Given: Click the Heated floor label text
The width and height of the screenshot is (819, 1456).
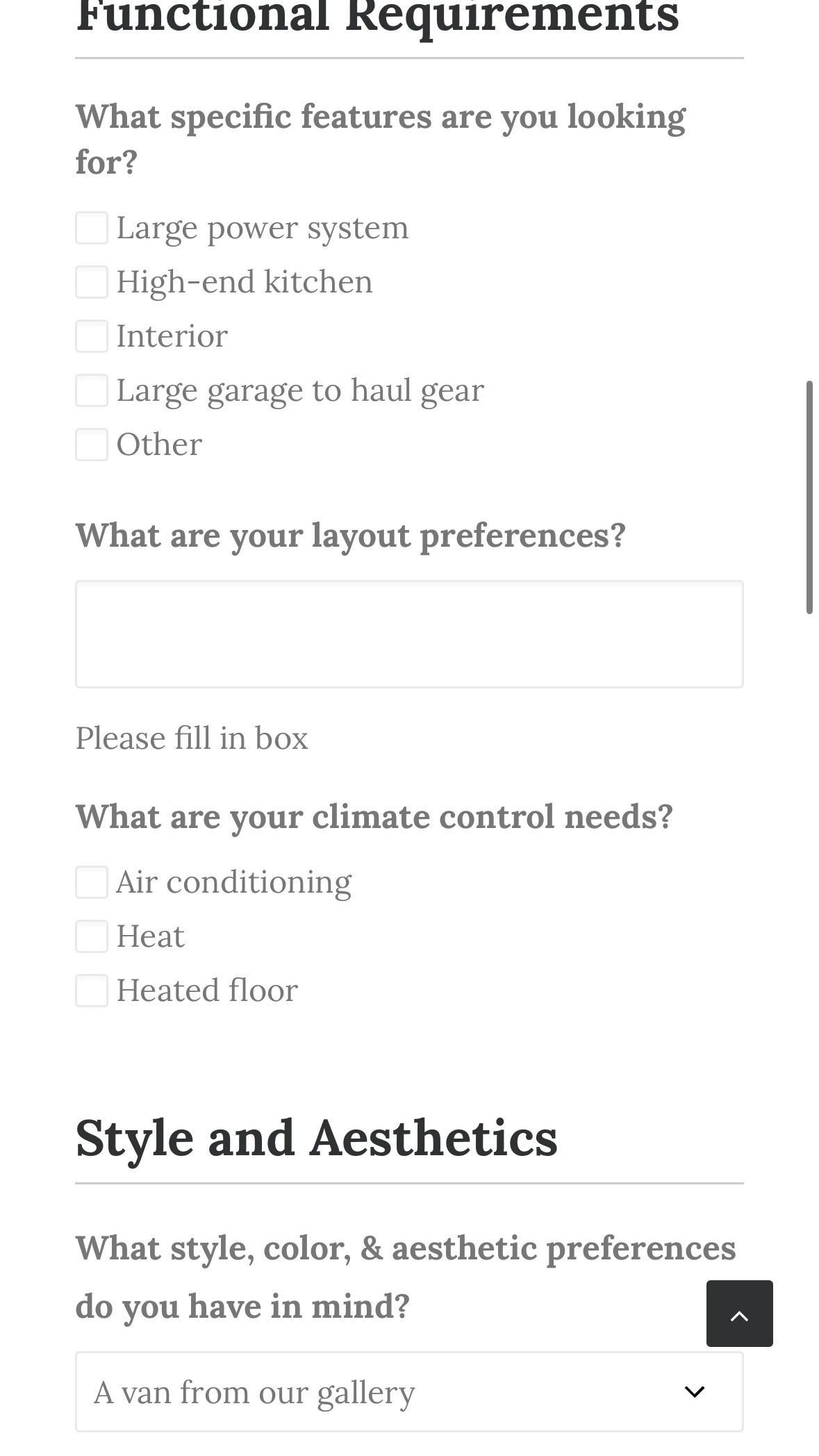Looking at the screenshot, I should tap(207, 991).
